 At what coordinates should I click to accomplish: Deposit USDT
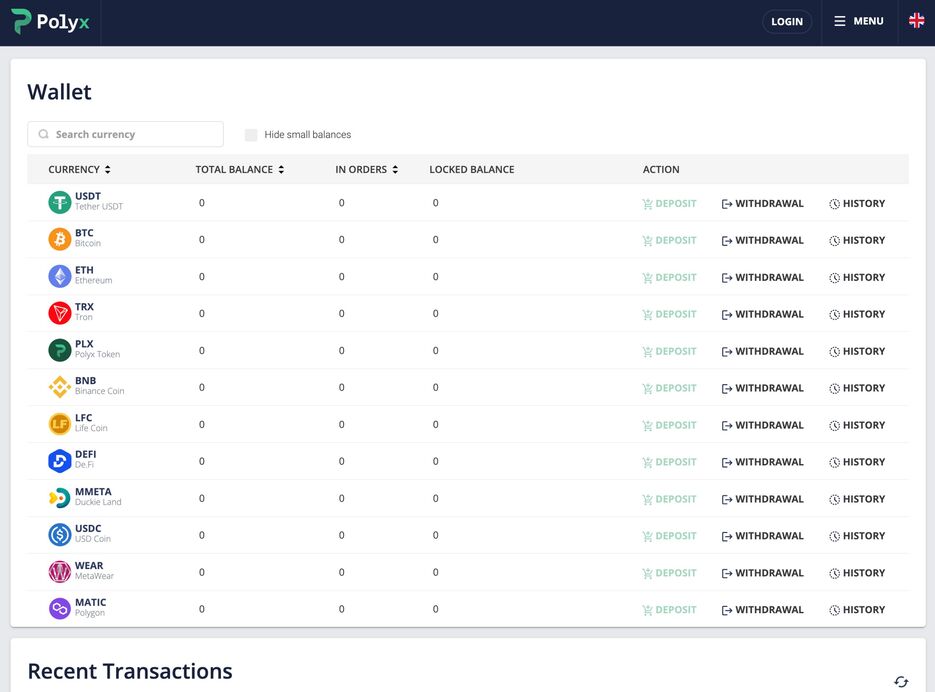[669, 203]
